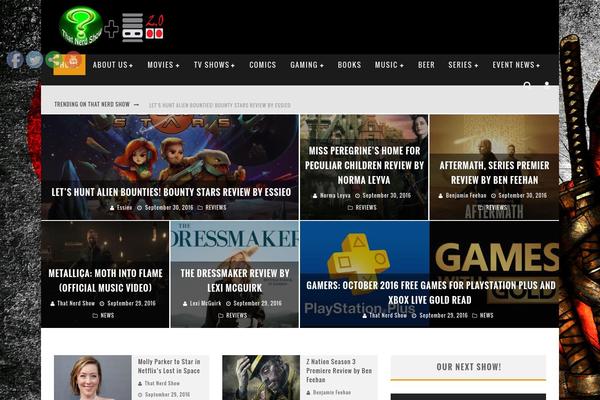Open Miss Peregrine's Home review headline
The width and height of the screenshot is (600, 400).
coord(364,165)
